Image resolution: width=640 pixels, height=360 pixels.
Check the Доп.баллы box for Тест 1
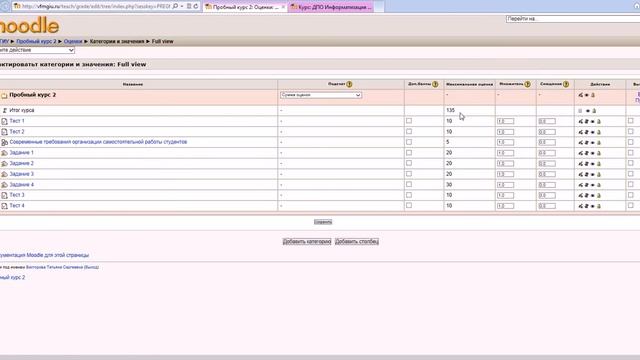409,121
